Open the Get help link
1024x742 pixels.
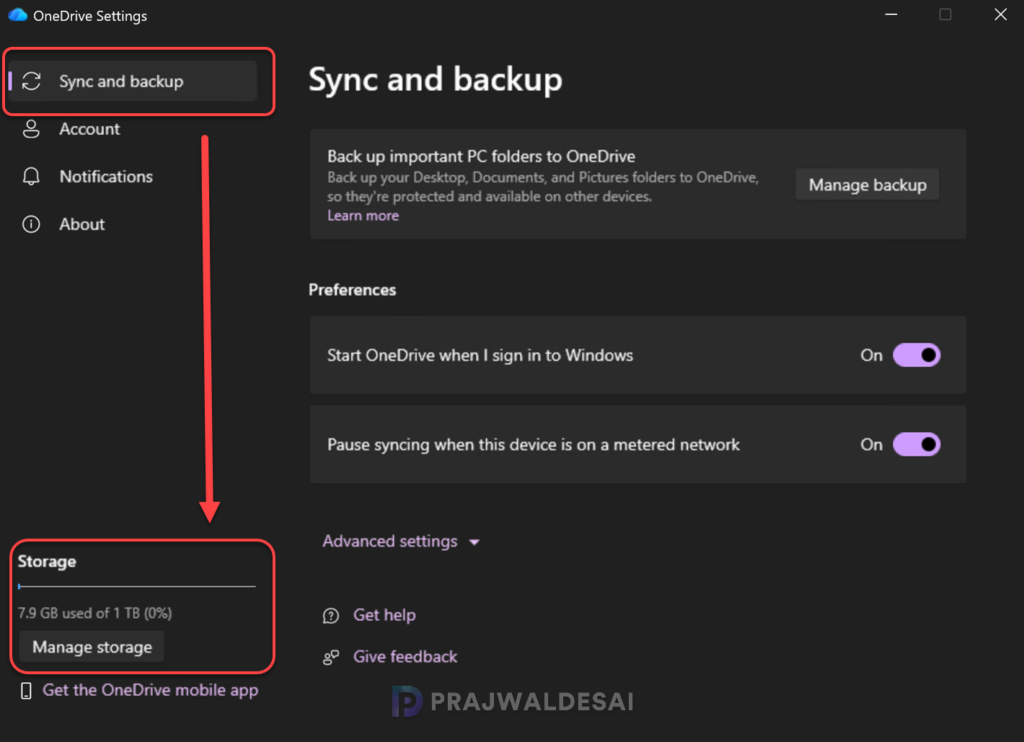(385, 615)
